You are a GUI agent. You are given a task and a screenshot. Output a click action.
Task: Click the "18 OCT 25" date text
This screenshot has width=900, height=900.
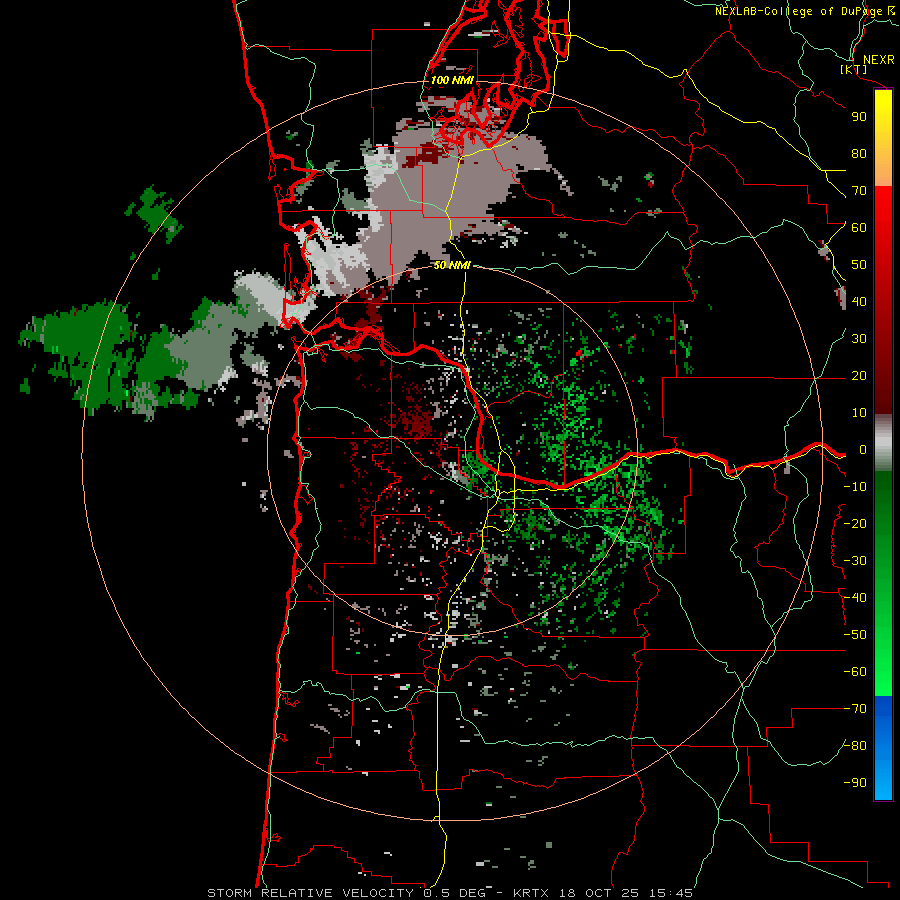tap(599, 893)
